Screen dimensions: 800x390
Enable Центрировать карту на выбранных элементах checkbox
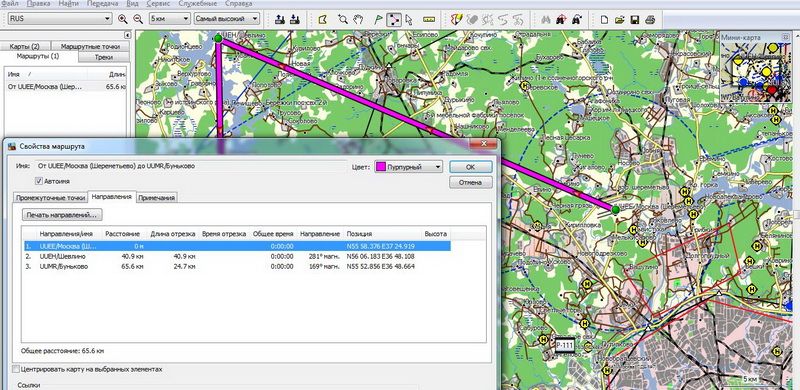tap(16, 369)
